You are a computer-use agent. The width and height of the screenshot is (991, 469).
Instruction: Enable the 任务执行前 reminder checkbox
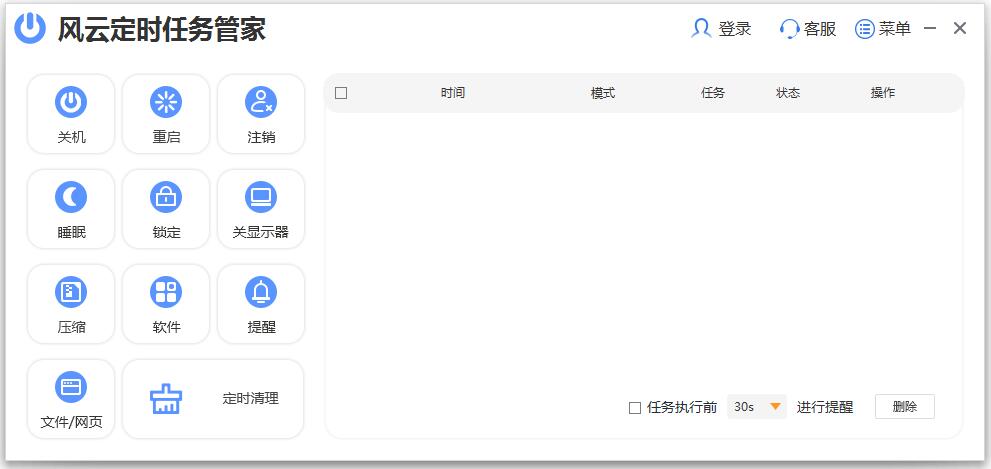634,407
